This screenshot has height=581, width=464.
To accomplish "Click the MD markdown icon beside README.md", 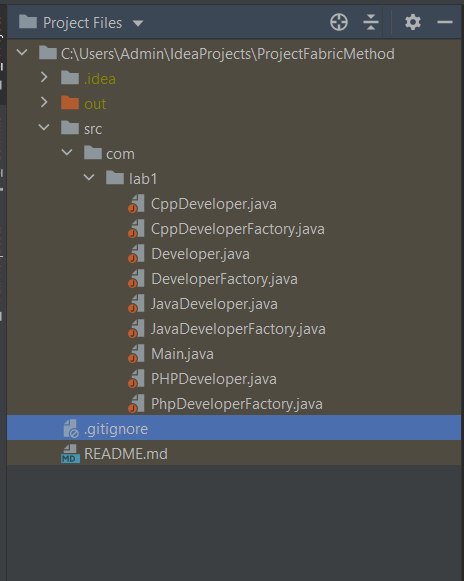I will (x=70, y=454).
